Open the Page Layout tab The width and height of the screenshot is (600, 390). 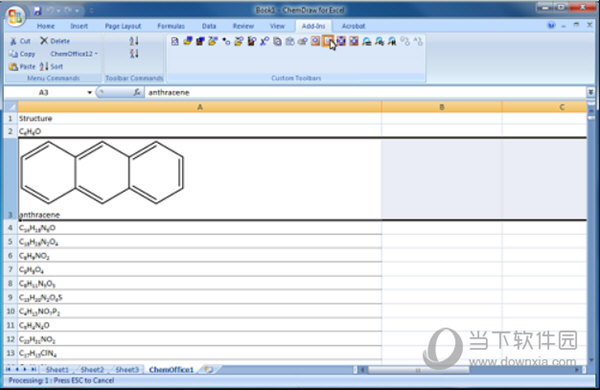[123, 26]
